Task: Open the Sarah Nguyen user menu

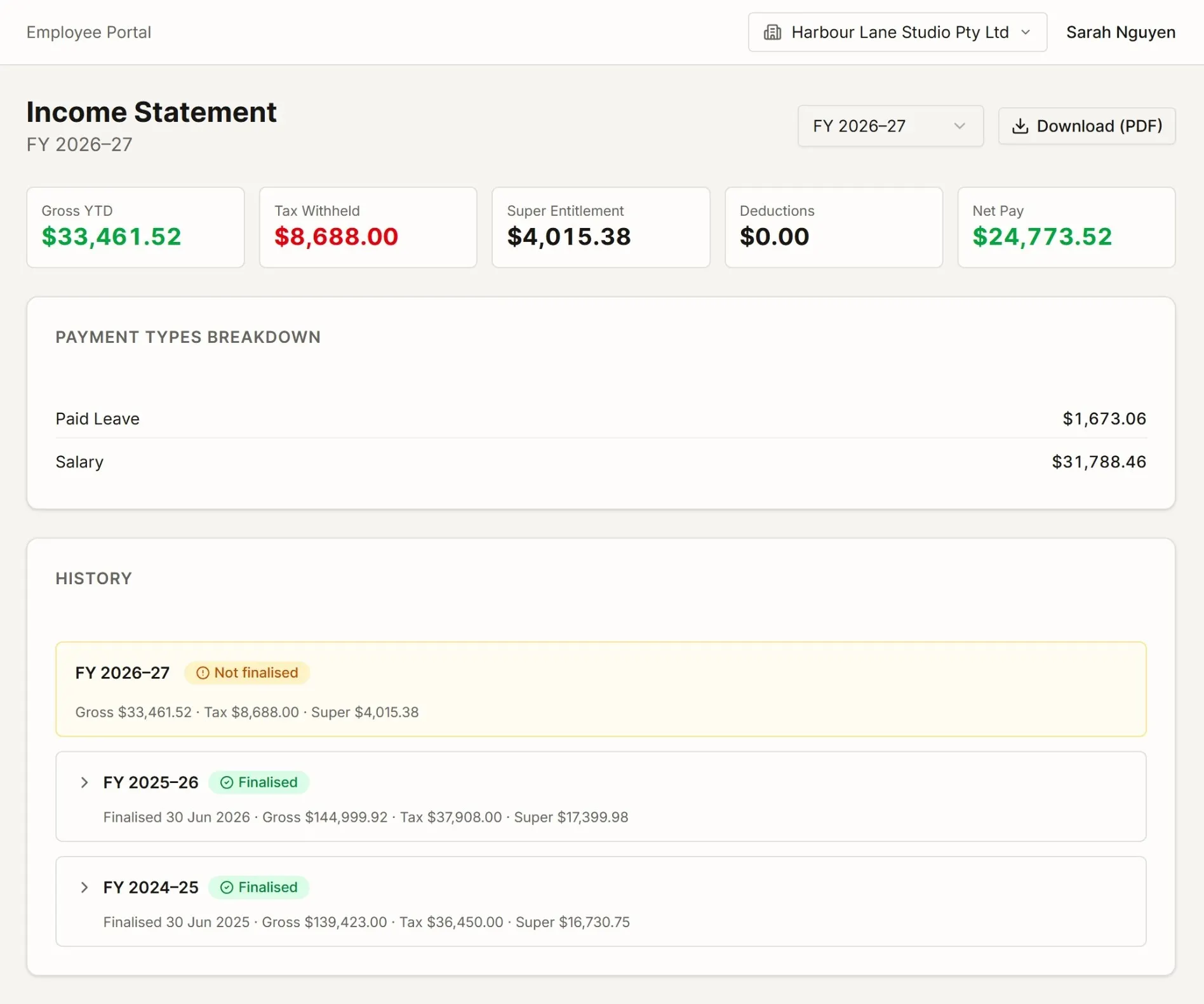Action: pyautogui.click(x=1121, y=32)
